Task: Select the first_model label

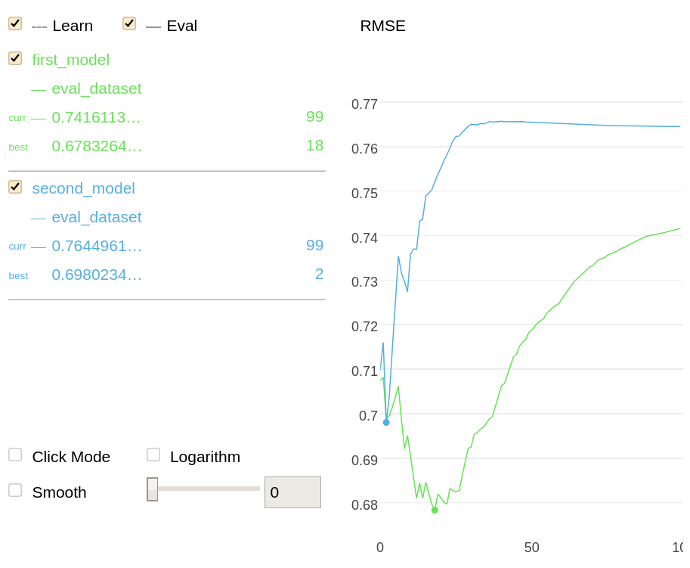Action: [70, 60]
